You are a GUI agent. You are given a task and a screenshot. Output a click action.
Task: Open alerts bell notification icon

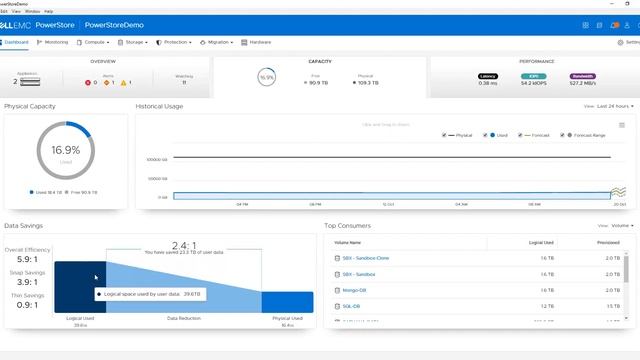614,25
